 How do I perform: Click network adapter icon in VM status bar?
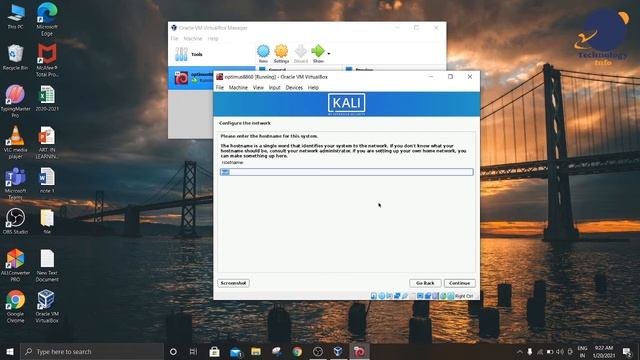point(397,296)
